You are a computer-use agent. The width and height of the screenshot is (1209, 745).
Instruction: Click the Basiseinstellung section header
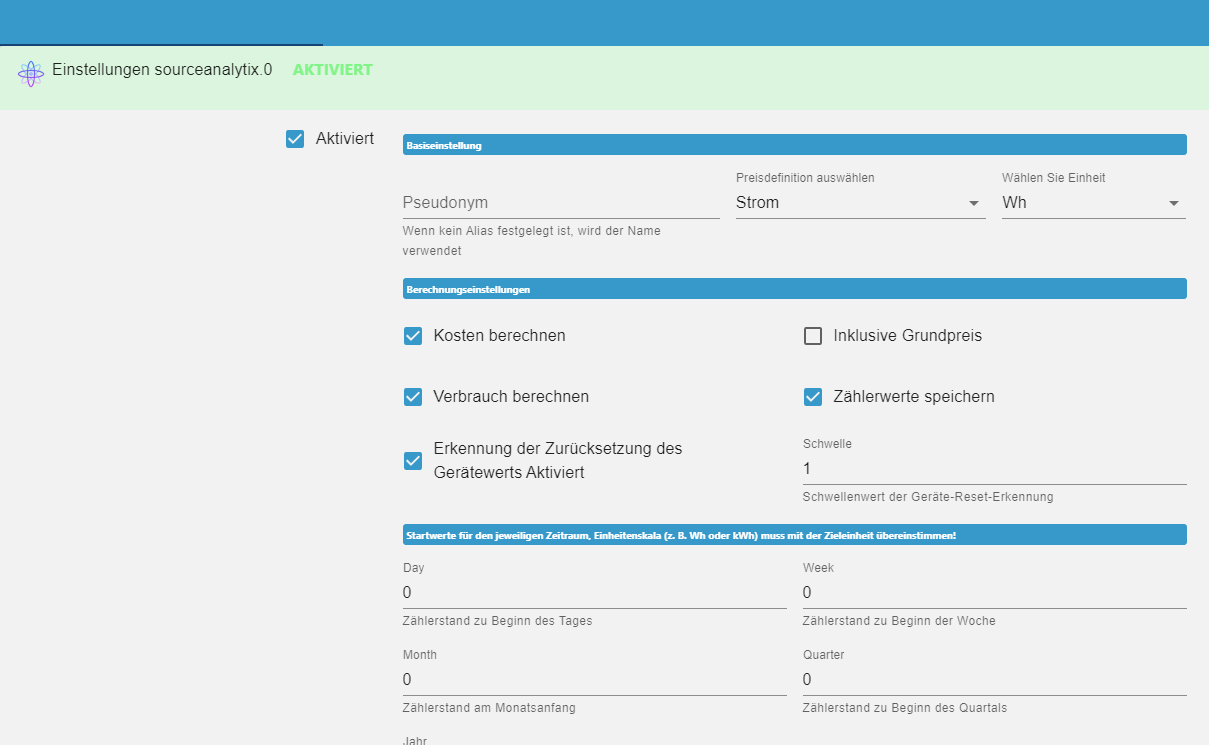click(794, 145)
